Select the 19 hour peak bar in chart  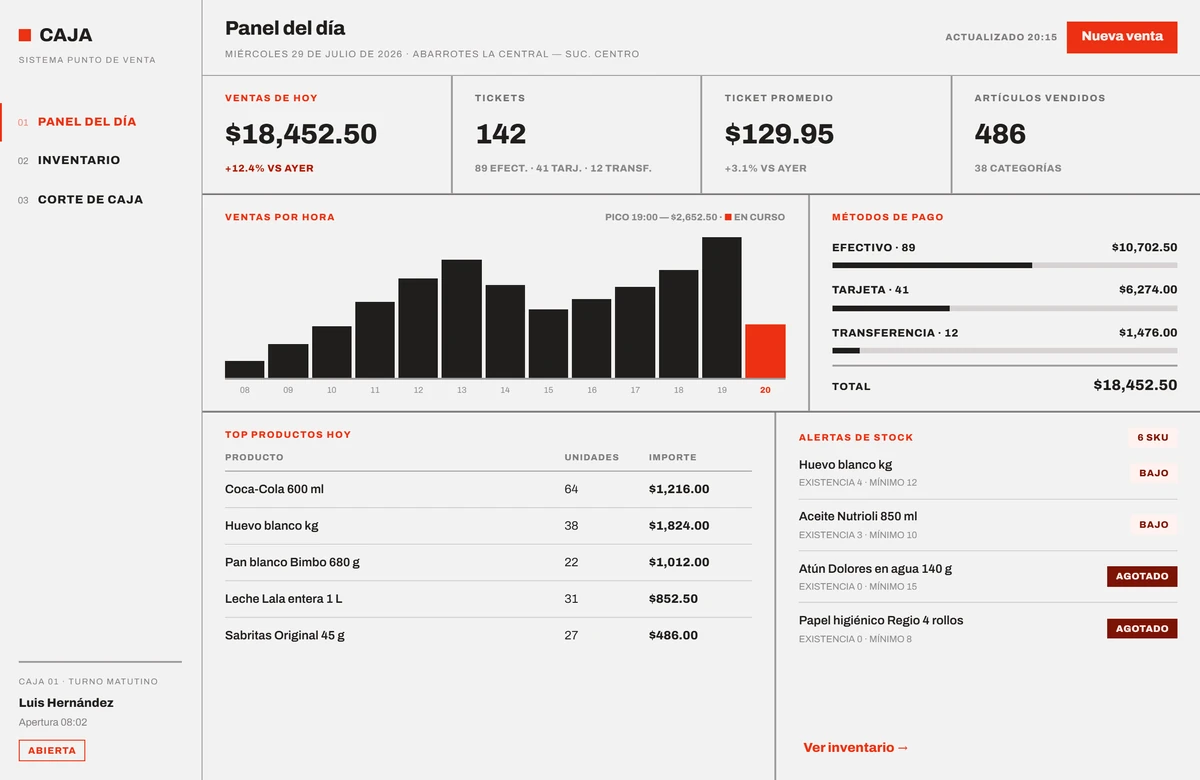pos(722,308)
